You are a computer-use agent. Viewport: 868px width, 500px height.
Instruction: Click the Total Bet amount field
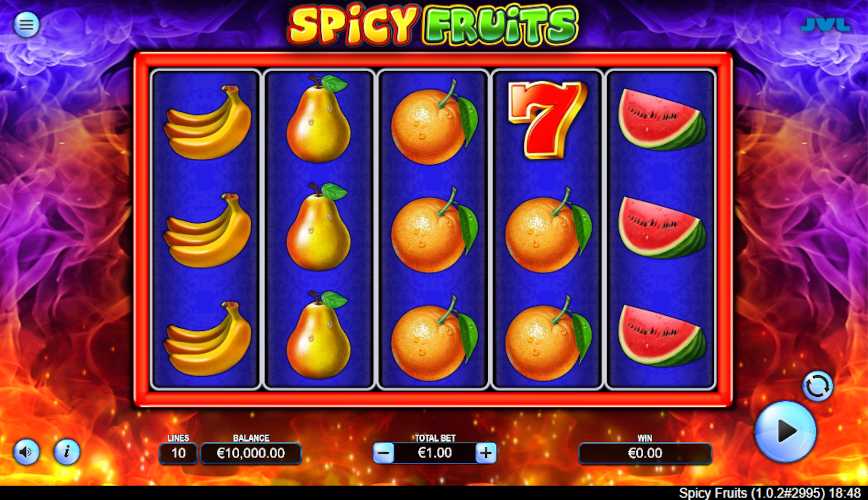435,453
